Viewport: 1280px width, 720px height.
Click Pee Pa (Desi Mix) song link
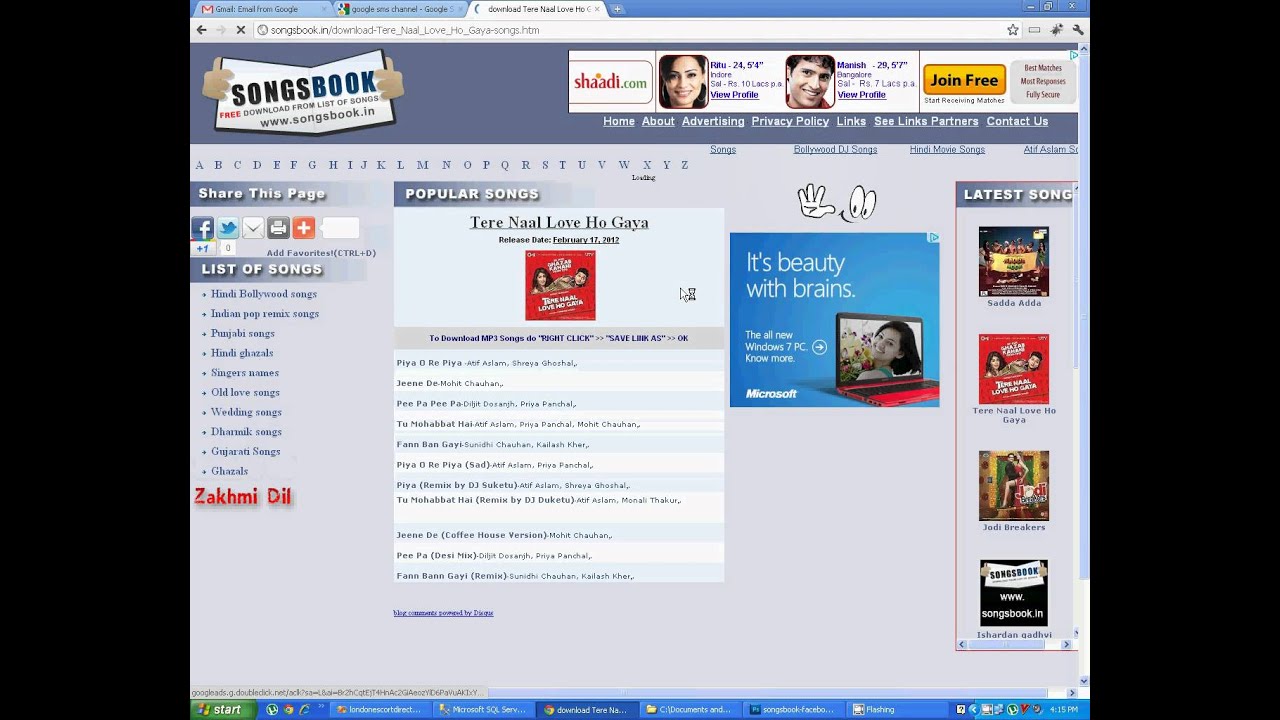pos(437,555)
